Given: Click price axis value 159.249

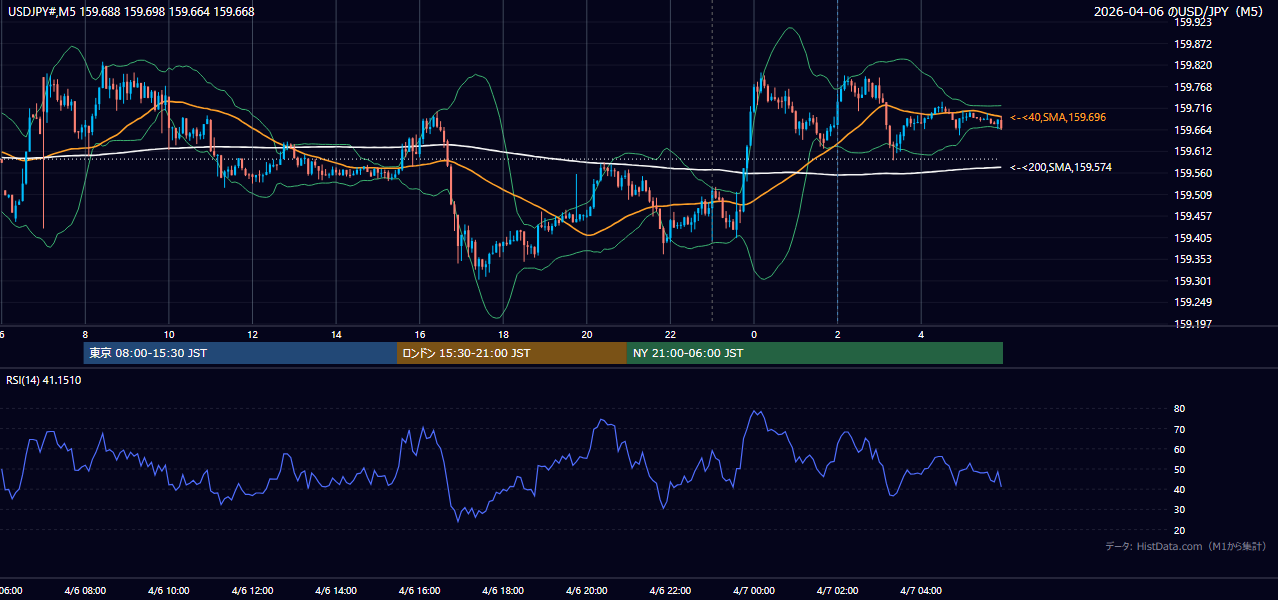Looking at the screenshot, I should tap(1195, 302).
